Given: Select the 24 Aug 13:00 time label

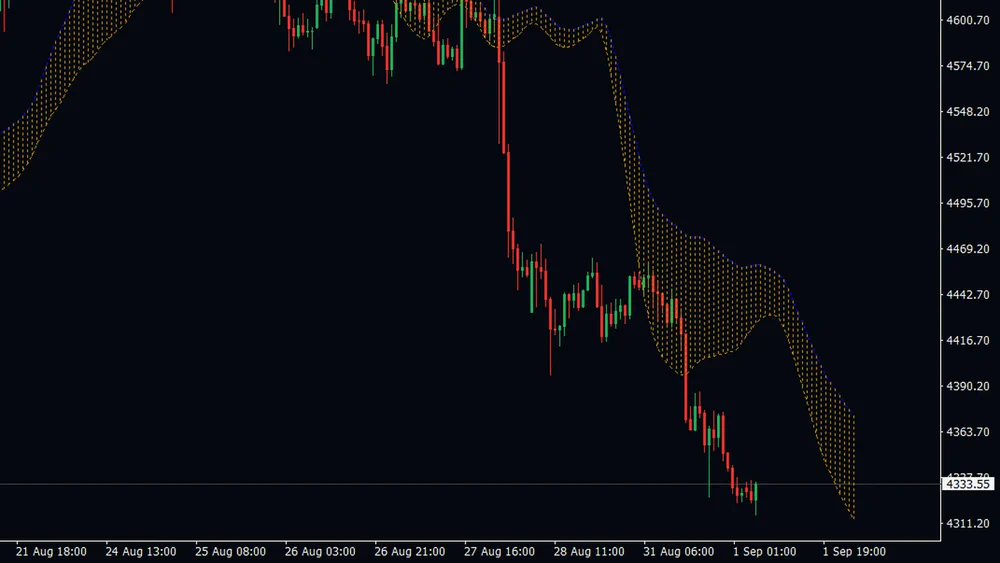Looking at the screenshot, I should (141, 552).
